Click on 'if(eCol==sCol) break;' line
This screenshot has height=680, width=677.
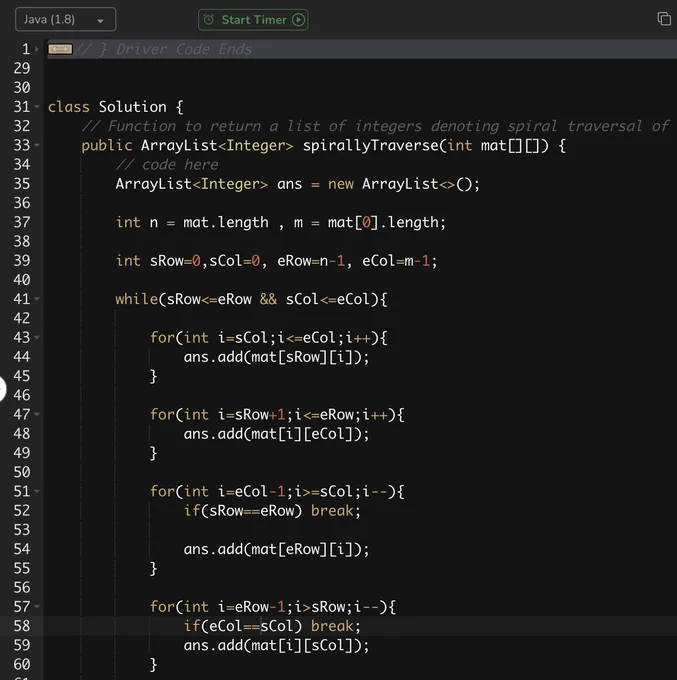[272, 626]
